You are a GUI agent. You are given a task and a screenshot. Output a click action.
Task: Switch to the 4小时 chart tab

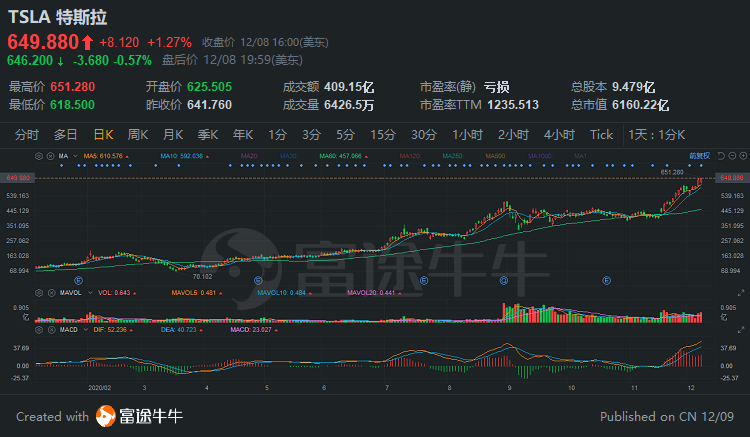559,135
